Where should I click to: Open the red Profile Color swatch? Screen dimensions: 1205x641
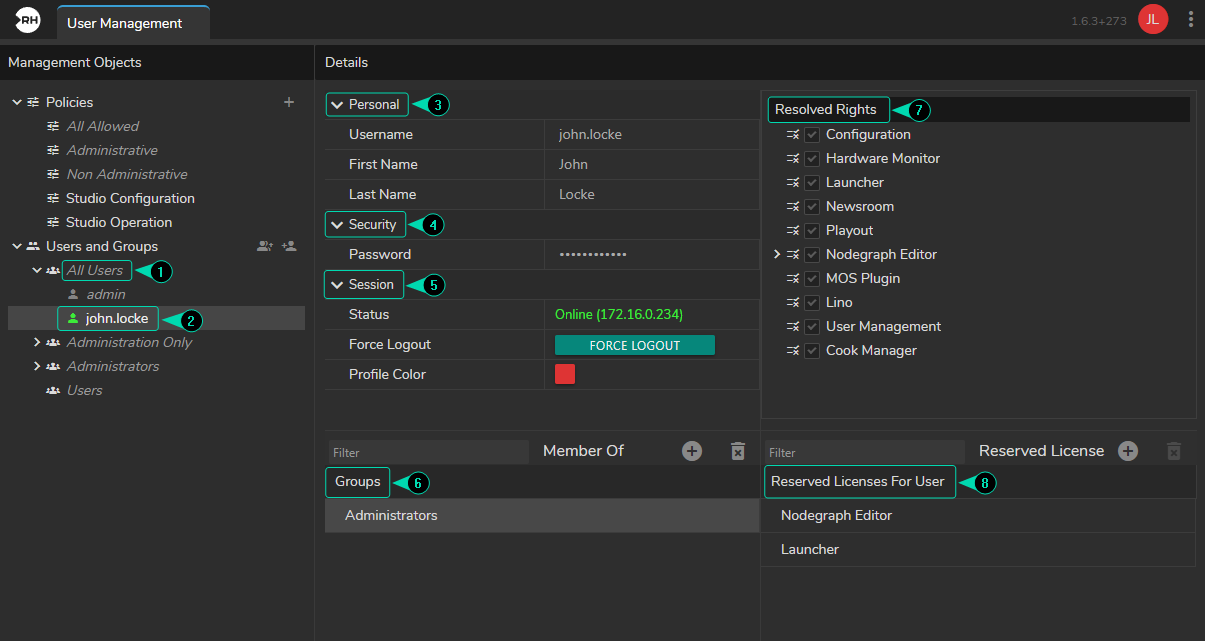pos(565,374)
